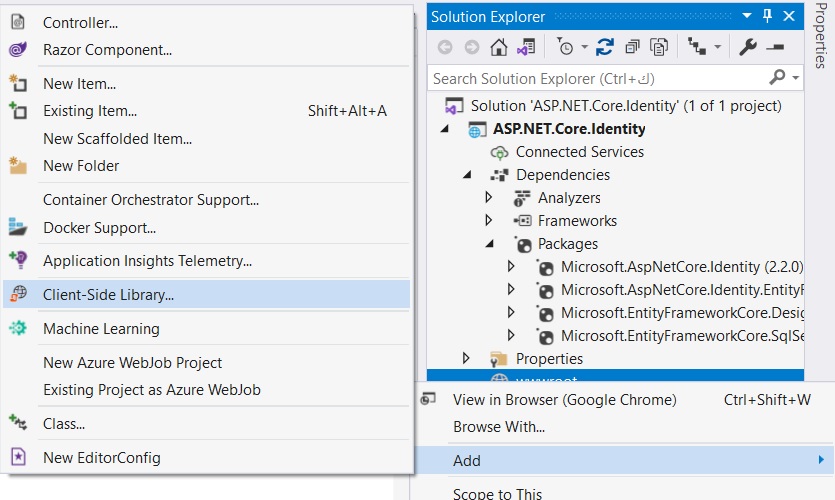Select Connected Services in the tree
Image resolution: width=835 pixels, height=500 pixels.
579,152
